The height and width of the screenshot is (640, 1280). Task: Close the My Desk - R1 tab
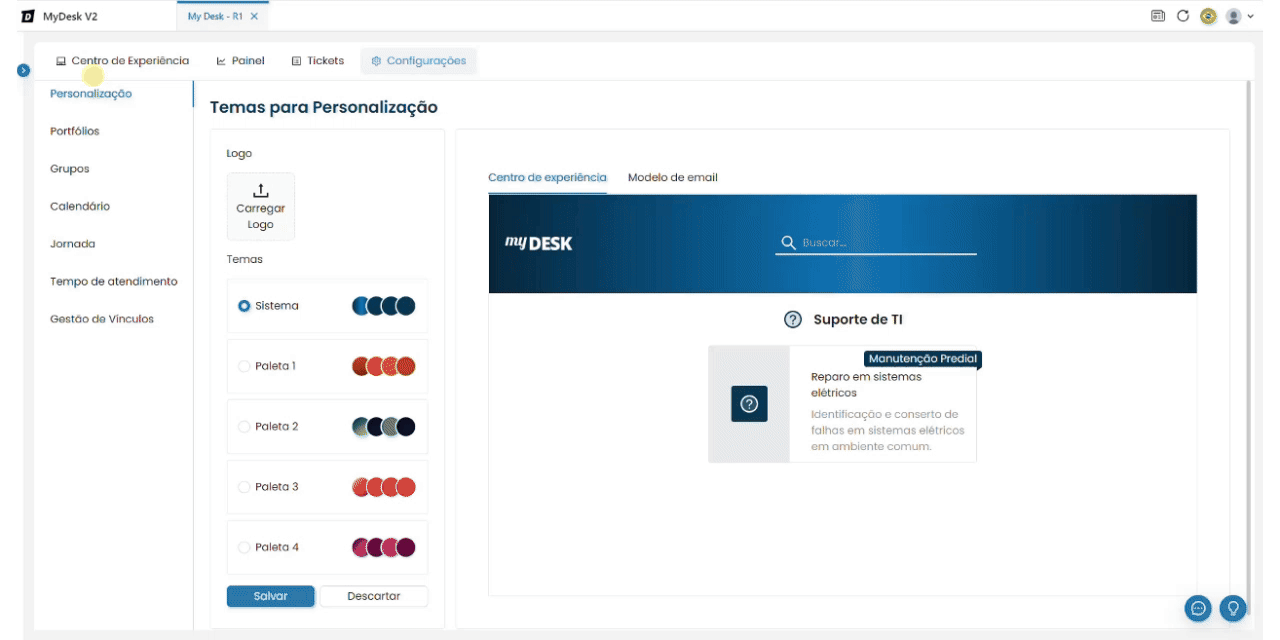(254, 17)
